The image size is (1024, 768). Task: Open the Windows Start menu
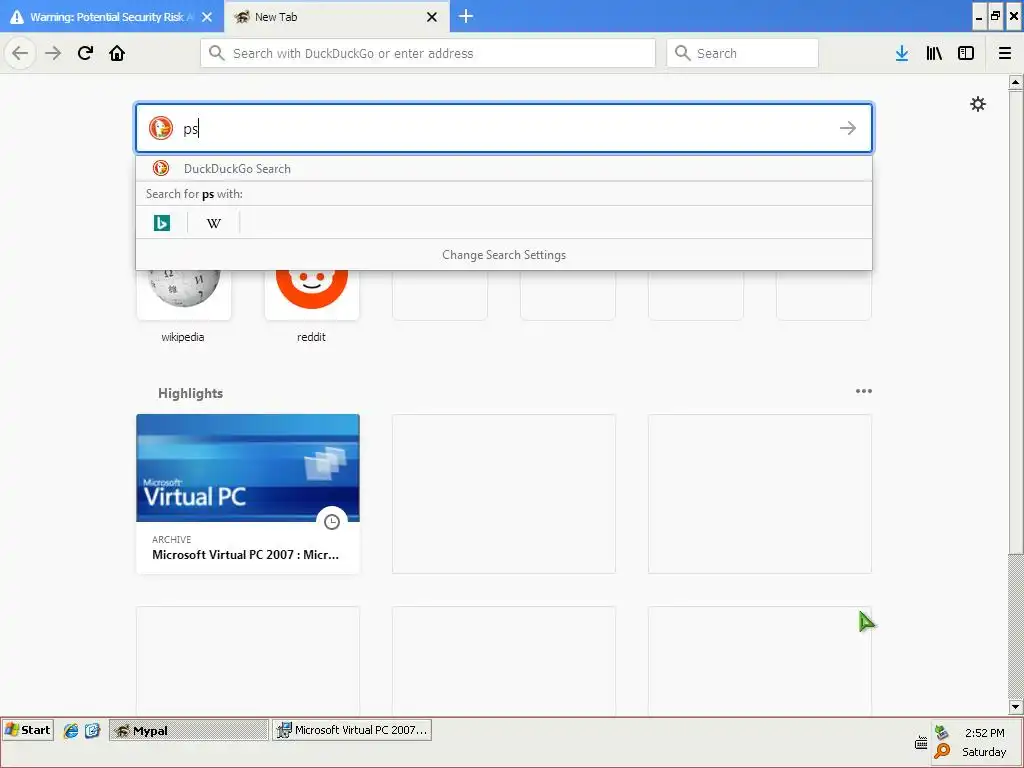[27, 730]
